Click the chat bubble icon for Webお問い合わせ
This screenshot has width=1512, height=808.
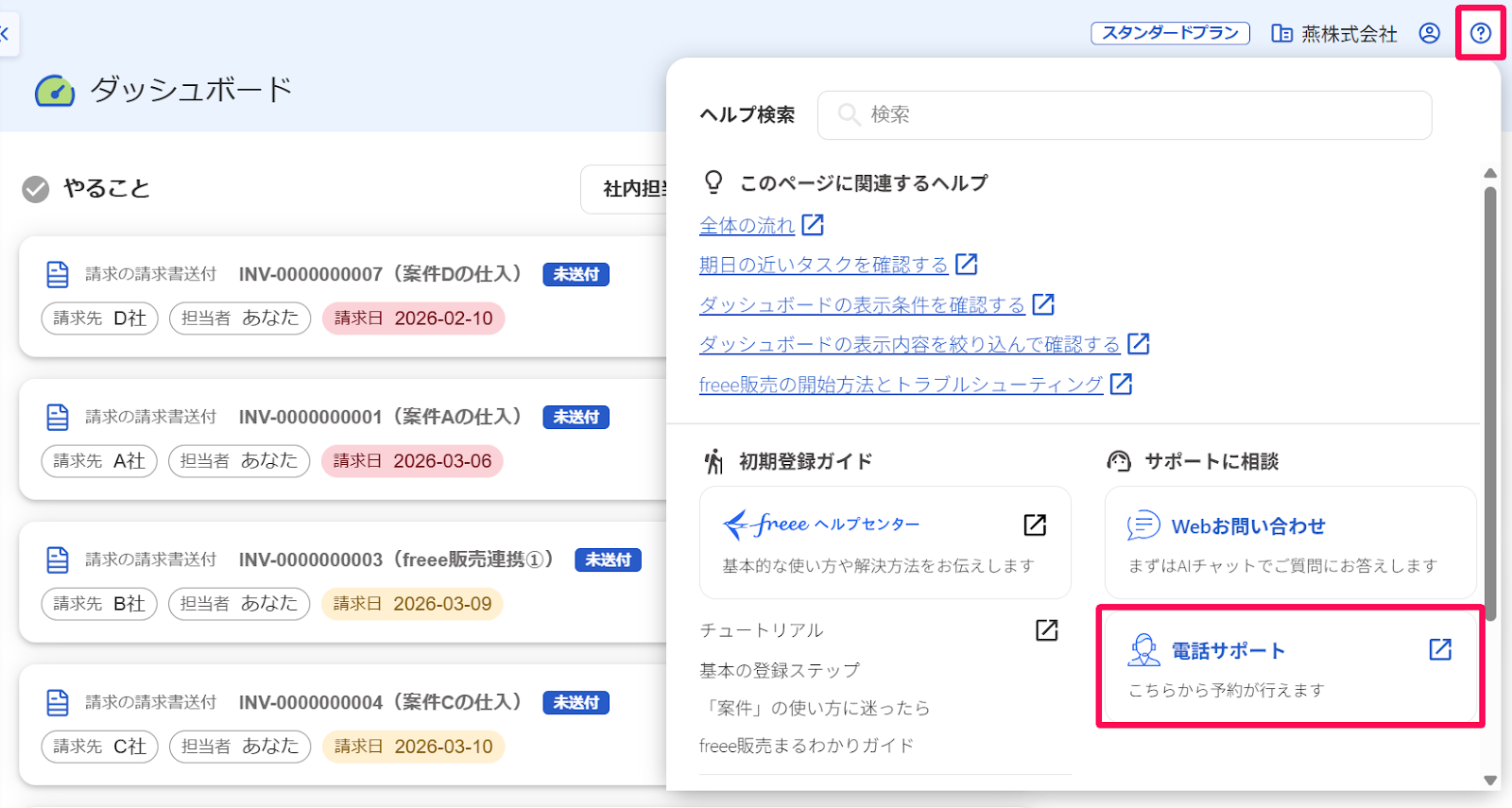tap(1143, 525)
